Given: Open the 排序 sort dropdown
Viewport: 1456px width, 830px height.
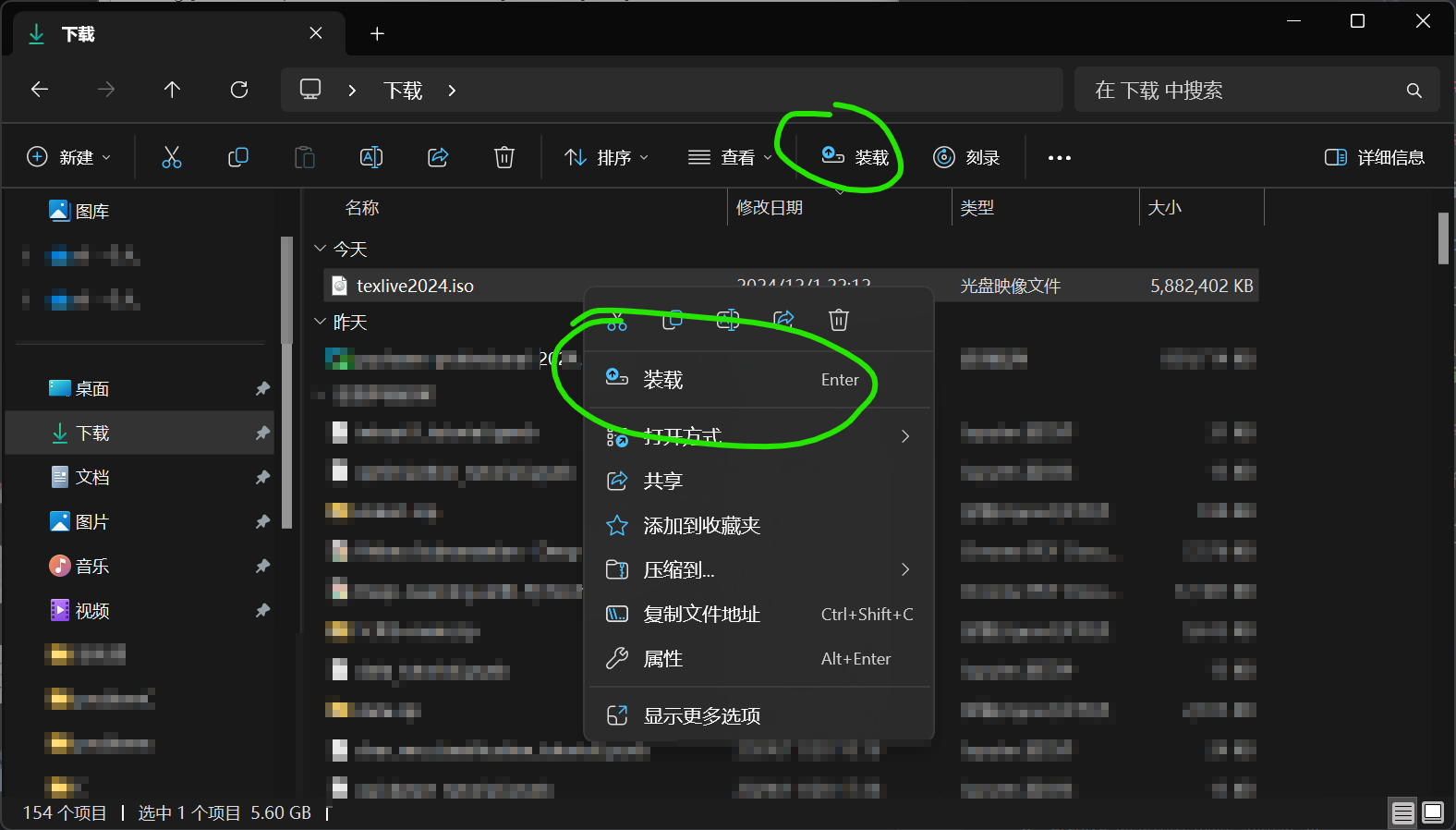Looking at the screenshot, I should click(606, 157).
